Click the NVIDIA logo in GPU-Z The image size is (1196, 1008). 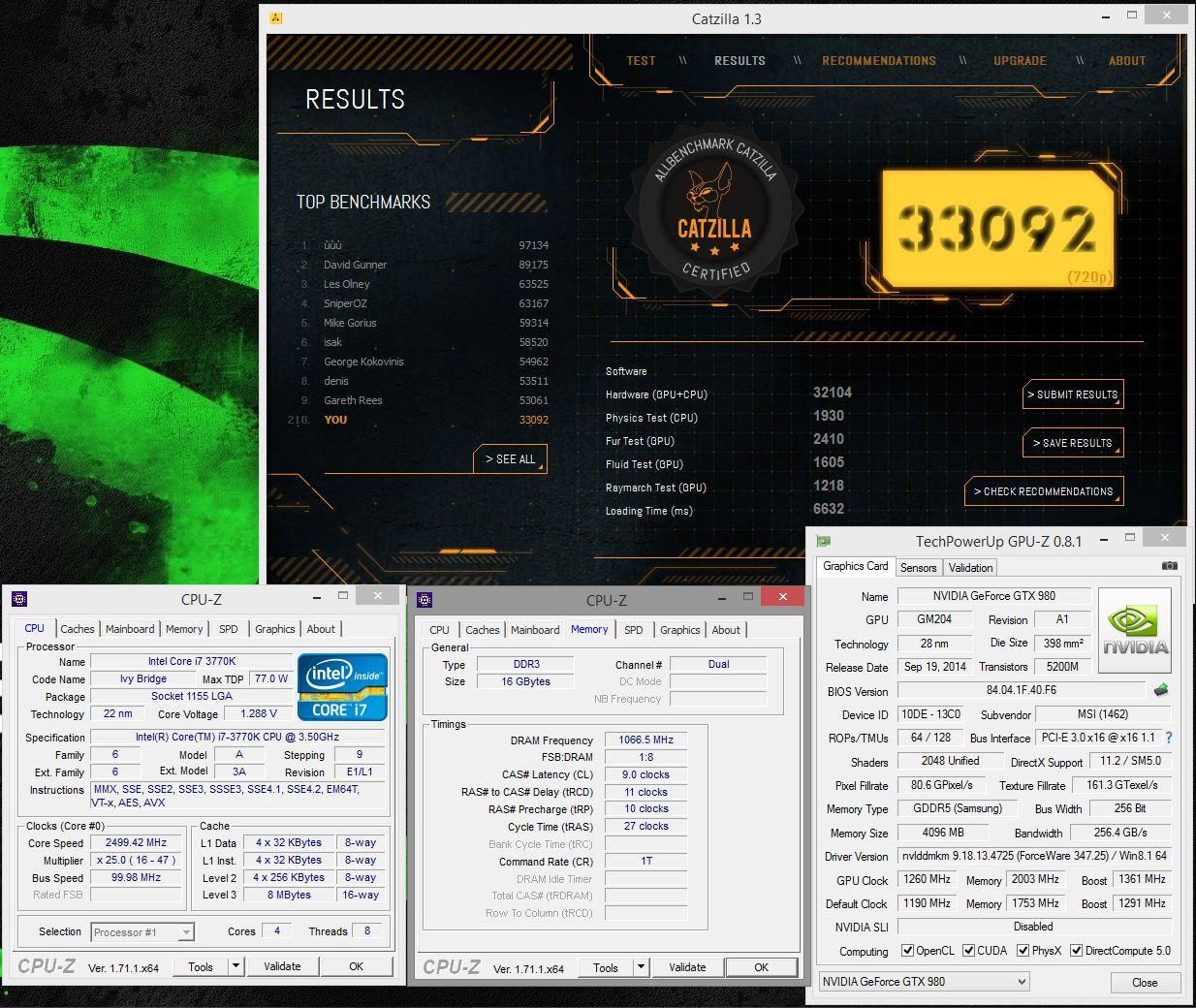1135,630
